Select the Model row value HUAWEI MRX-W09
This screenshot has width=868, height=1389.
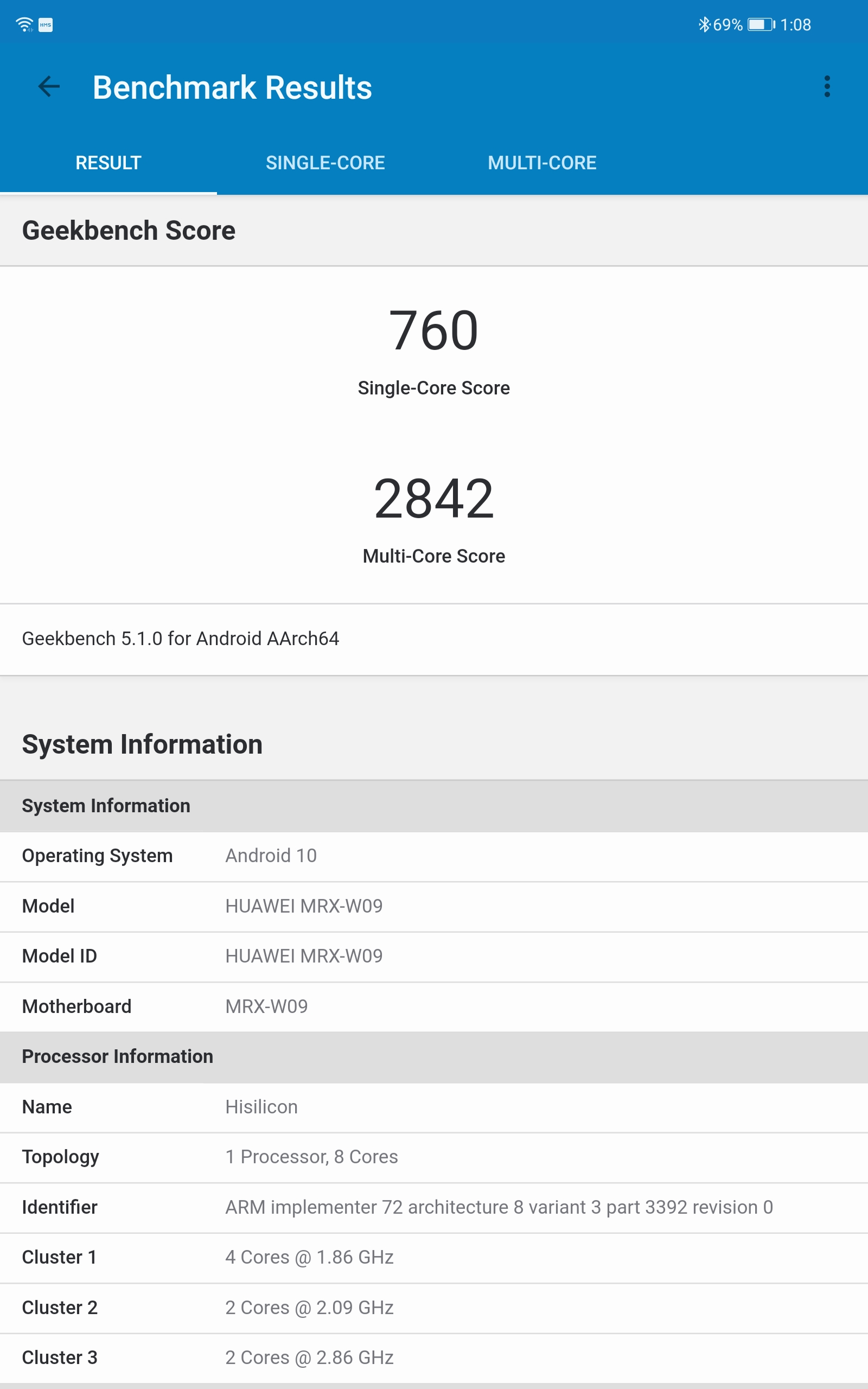pos(304,906)
